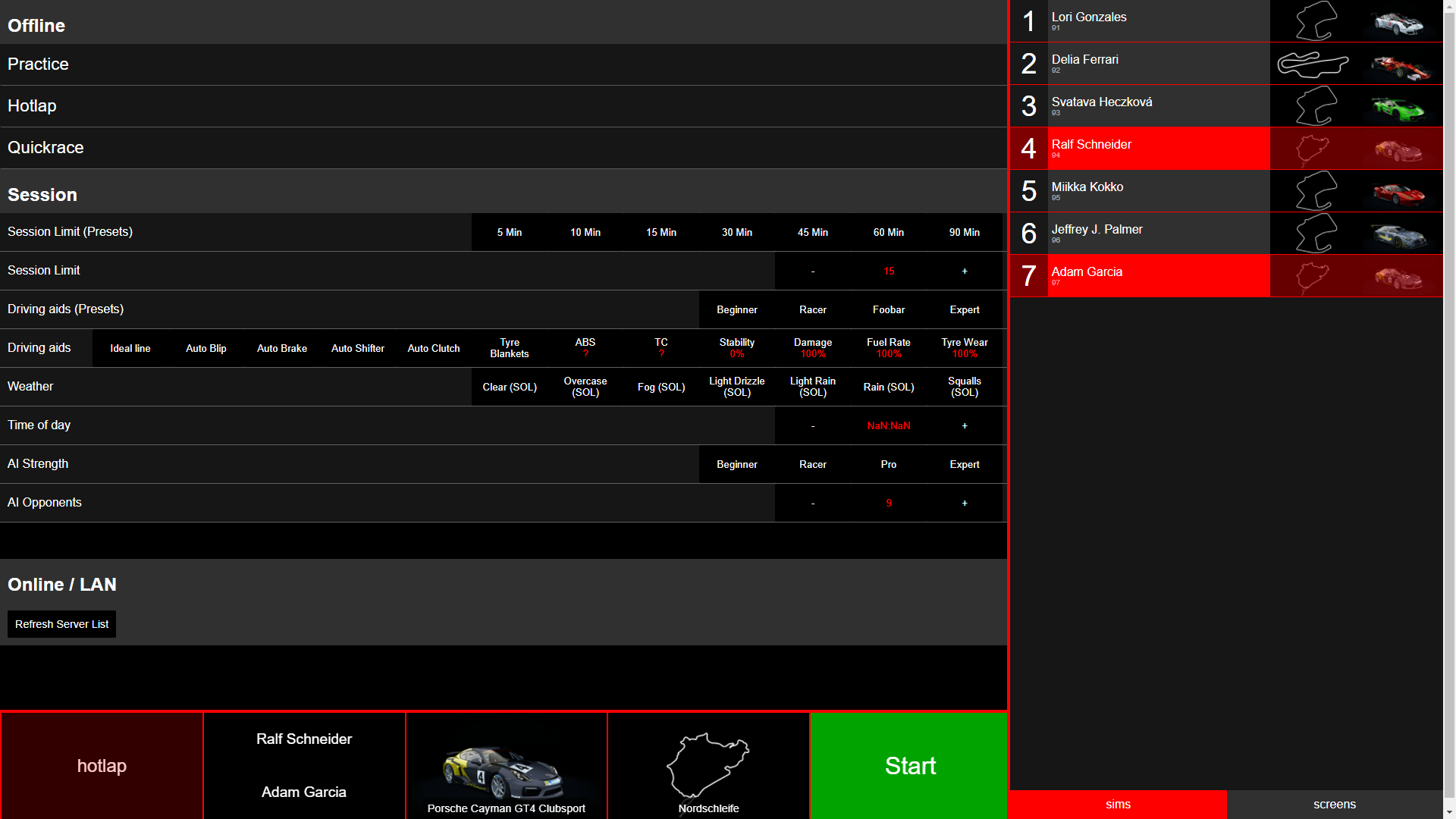
Task: Click Miikka Kokko's car icon
Action: pos(1399,191)
